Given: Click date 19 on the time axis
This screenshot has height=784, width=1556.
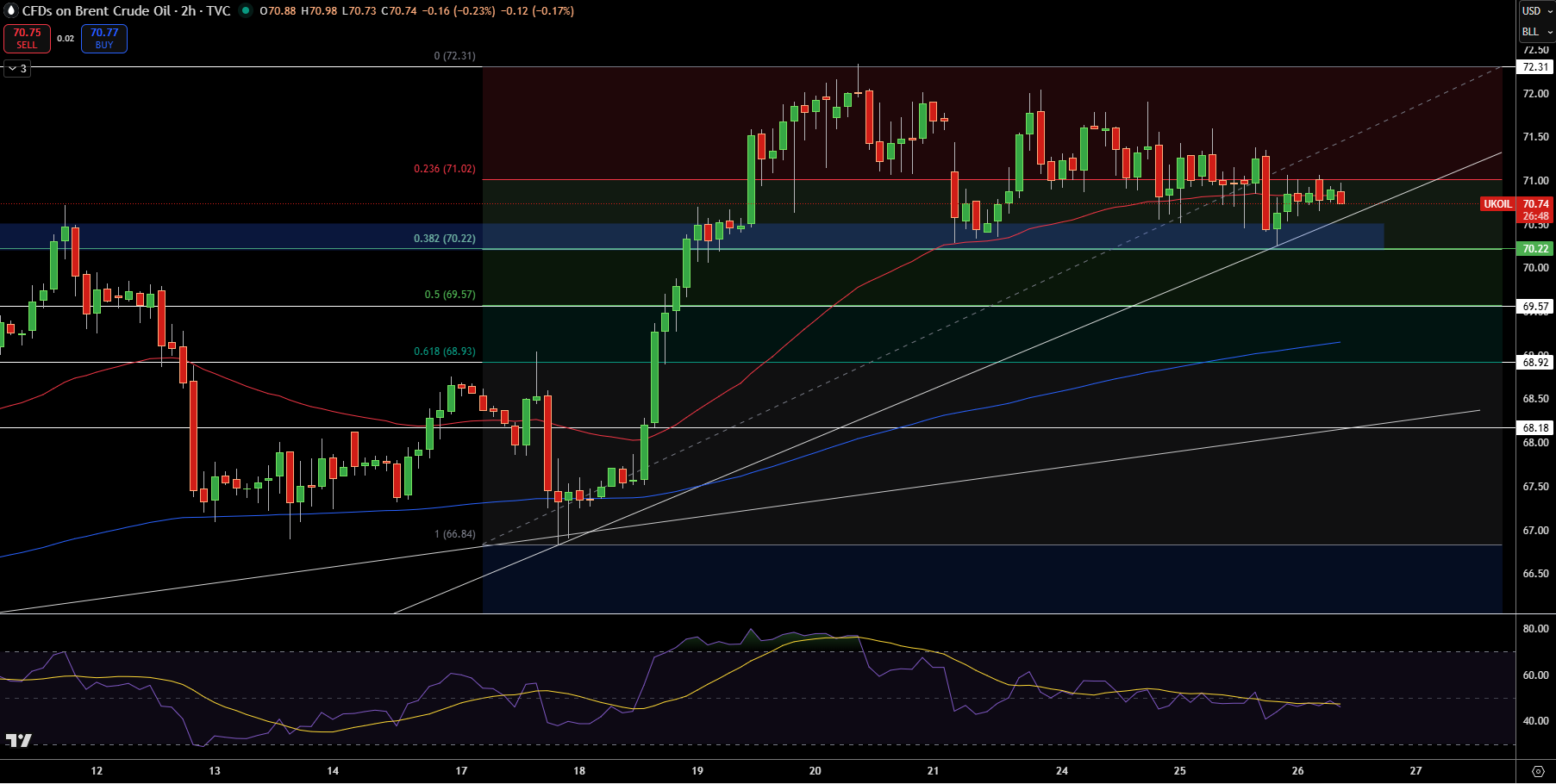Looking at the screenshot, I should tap(697, 771).
